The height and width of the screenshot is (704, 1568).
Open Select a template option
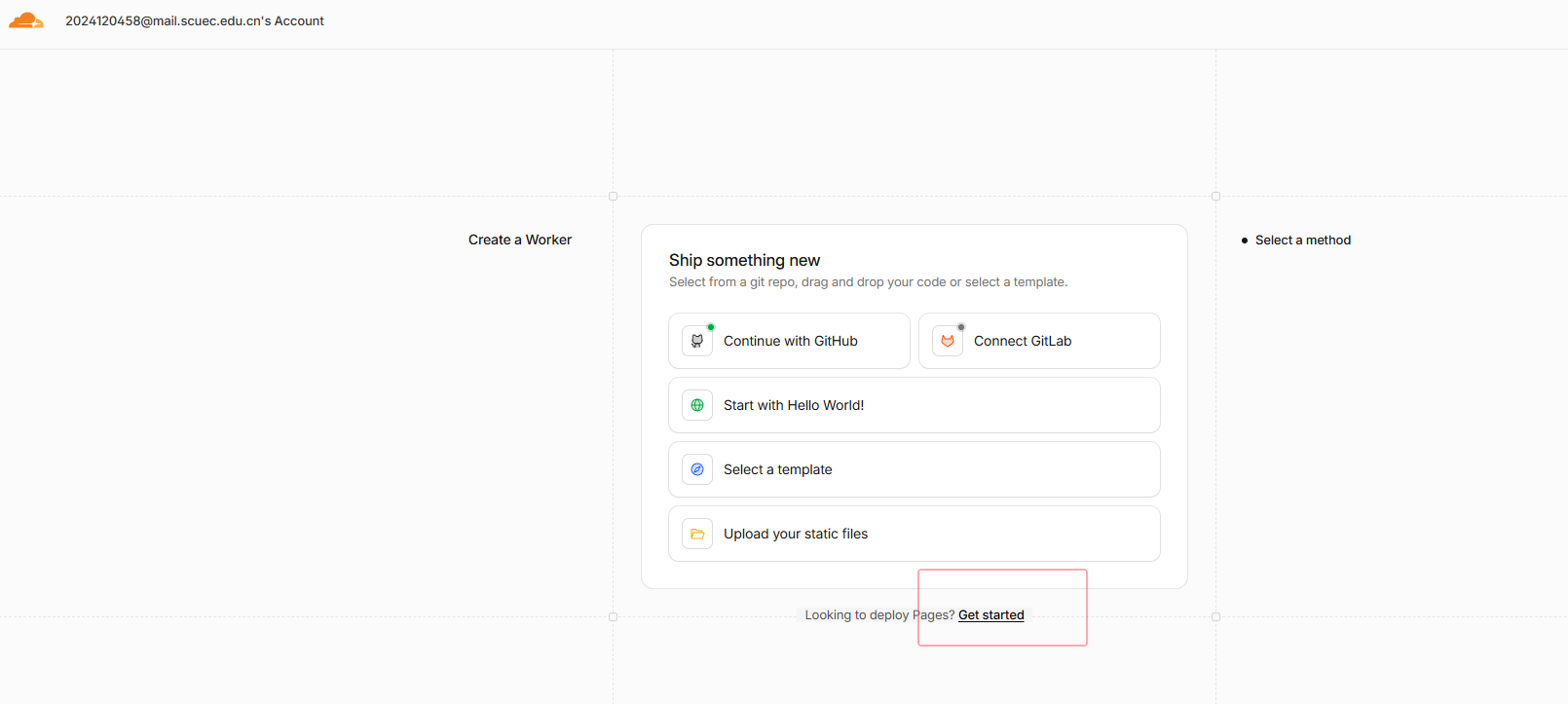point(915,469)
